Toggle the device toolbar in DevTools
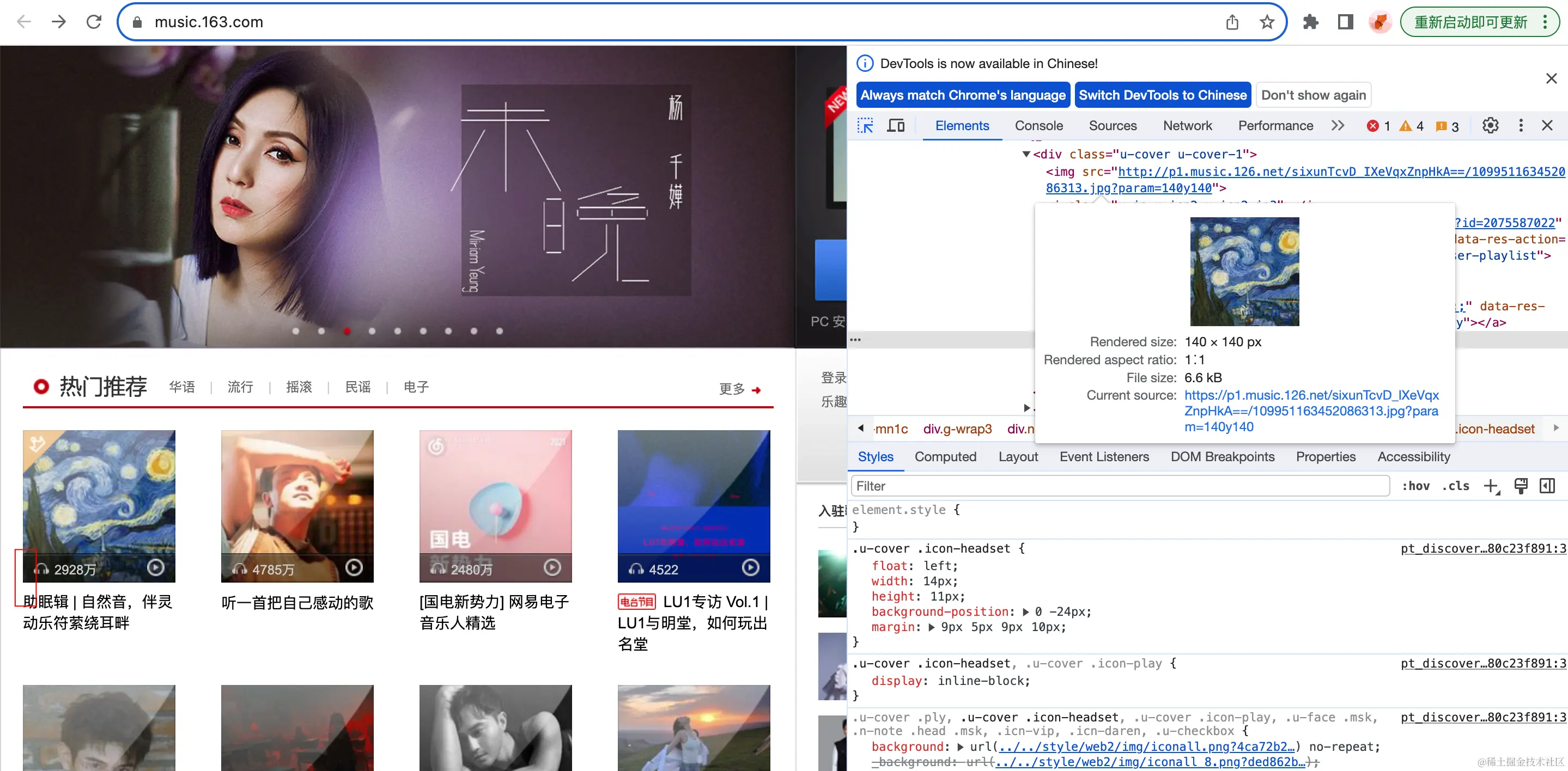Image resolution: width=1568 pixels, height=771 pixels. click(895, 125)
